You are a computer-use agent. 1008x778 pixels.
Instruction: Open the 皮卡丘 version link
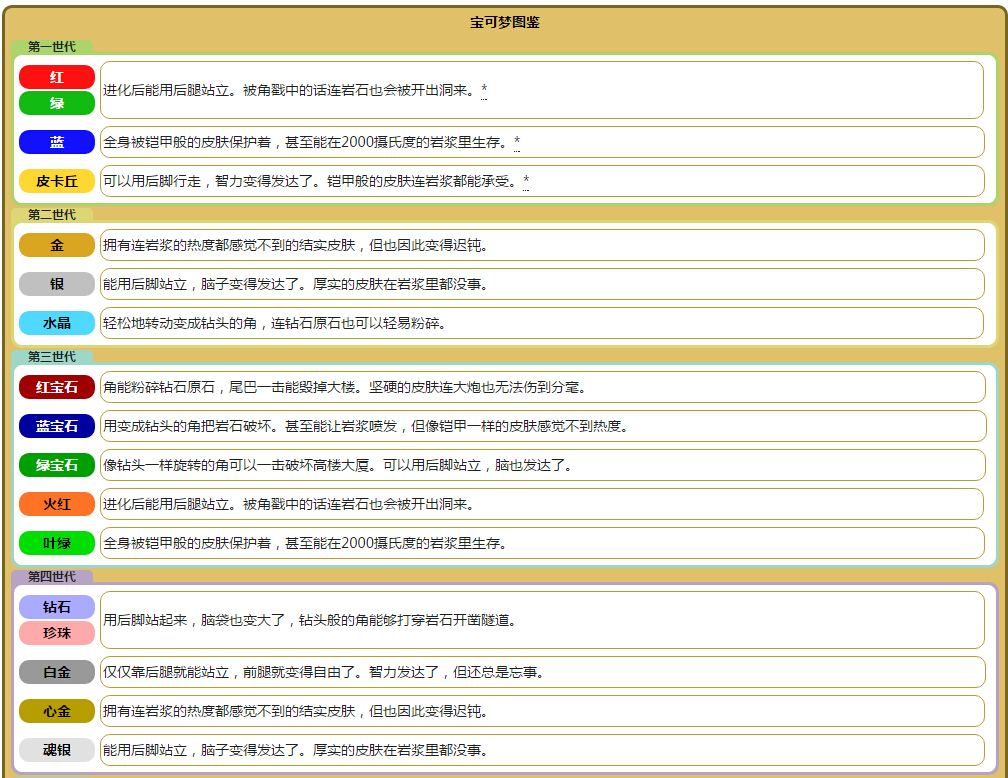(57, 181)
